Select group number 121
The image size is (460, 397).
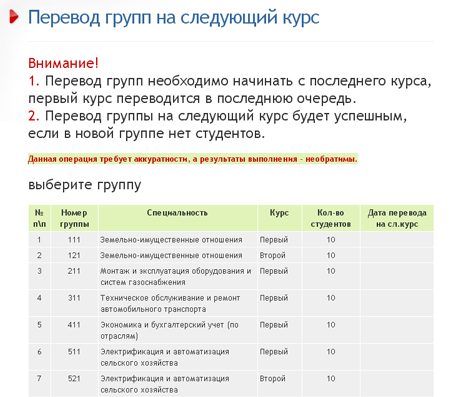click(74, 255)
